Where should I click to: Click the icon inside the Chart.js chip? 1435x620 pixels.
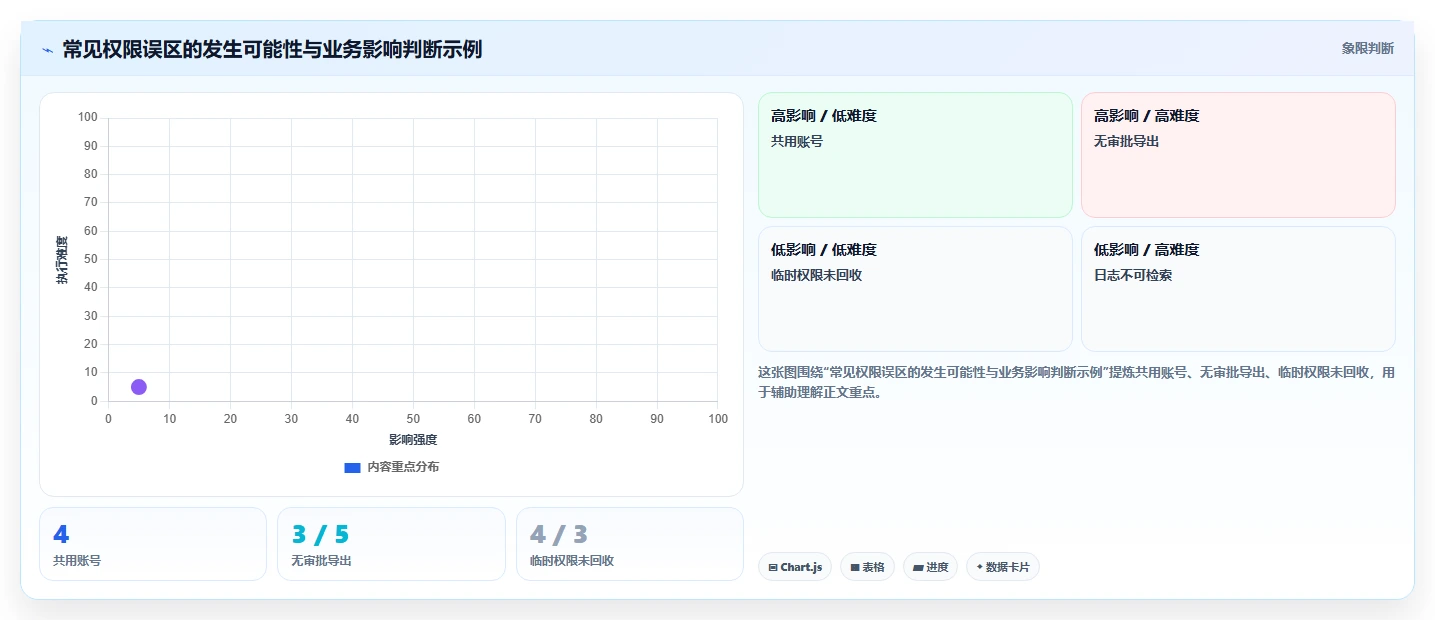(773, 568)
